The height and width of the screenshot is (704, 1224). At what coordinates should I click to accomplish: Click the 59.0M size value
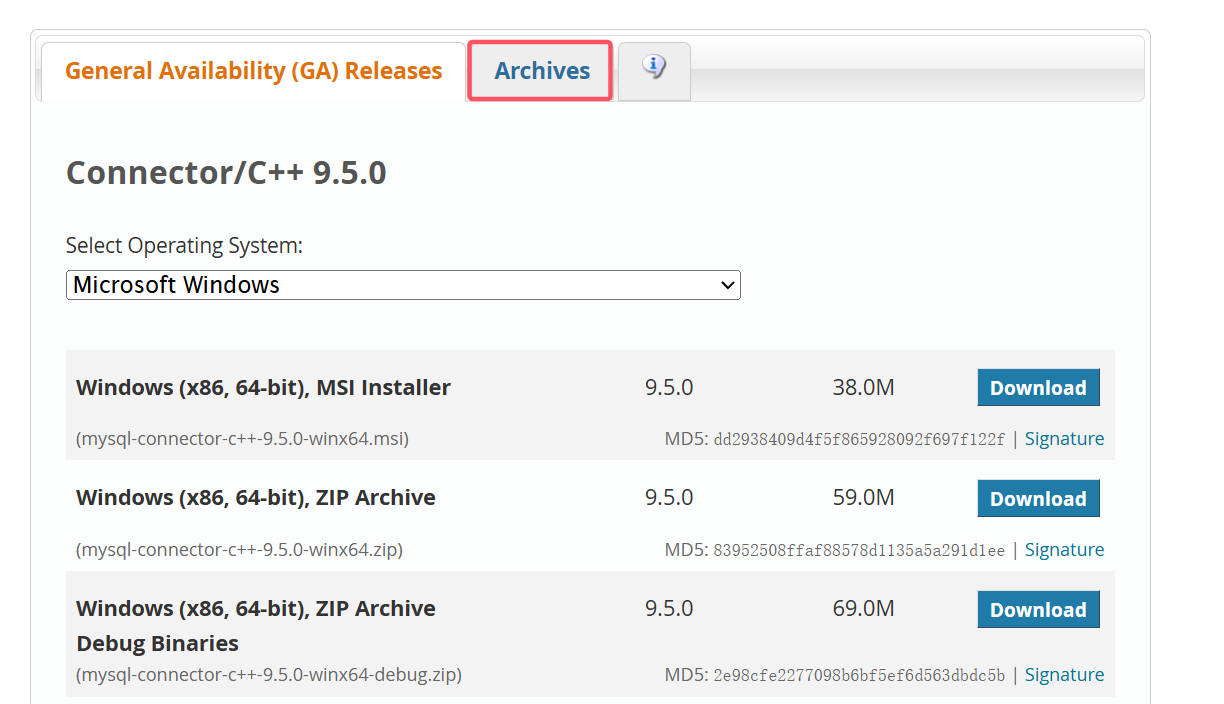[863, 498]
